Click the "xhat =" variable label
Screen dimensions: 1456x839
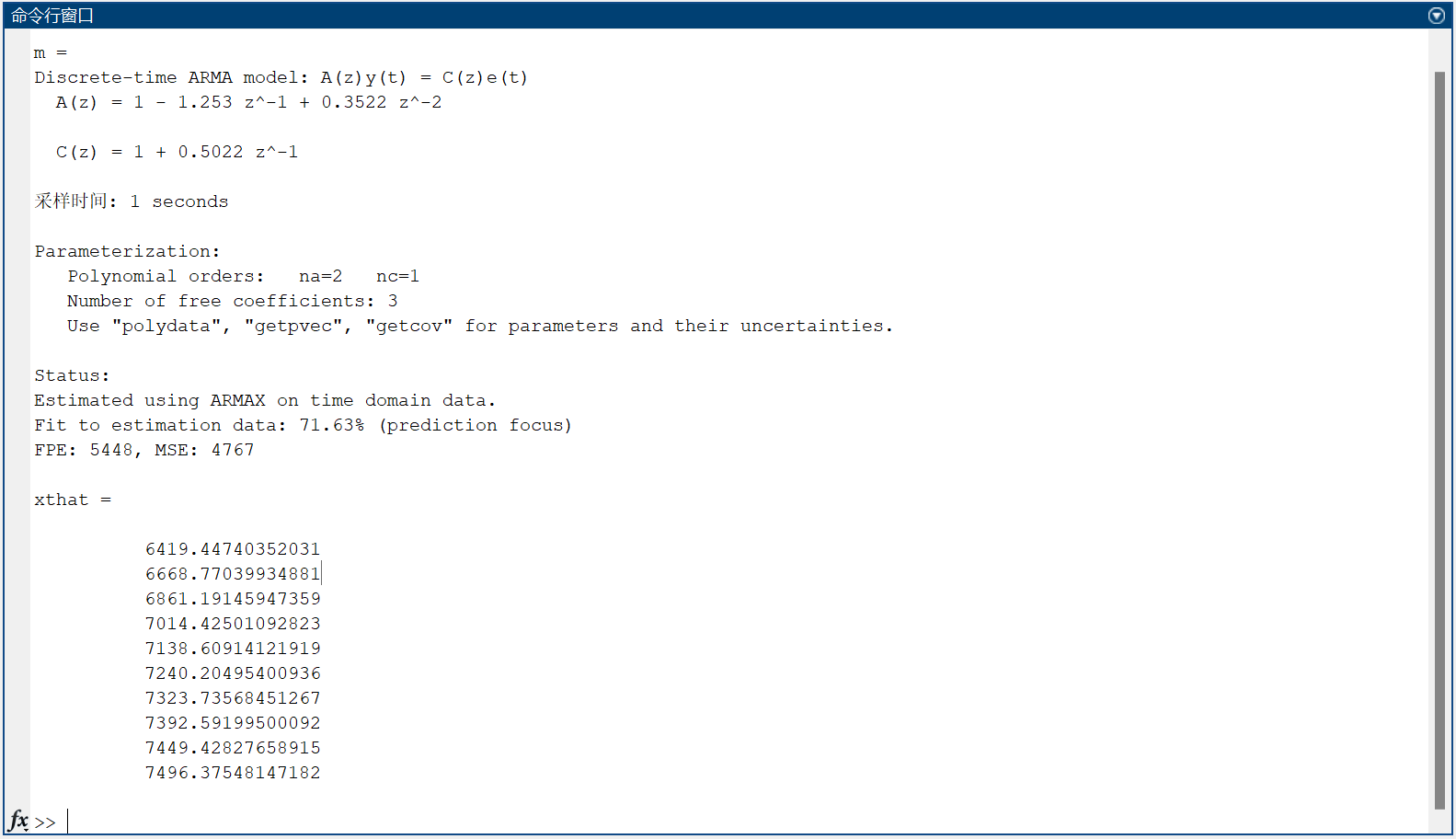[x=73, y=500]
